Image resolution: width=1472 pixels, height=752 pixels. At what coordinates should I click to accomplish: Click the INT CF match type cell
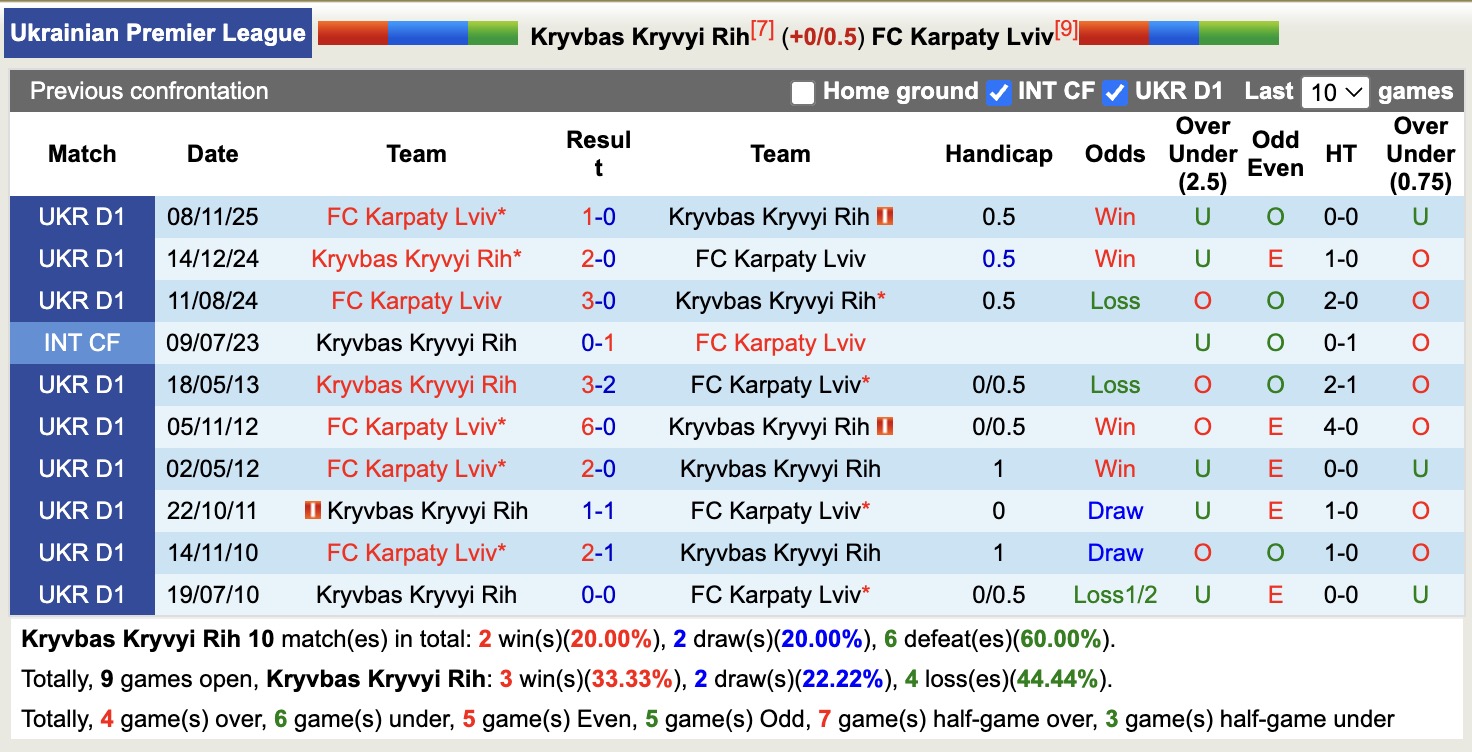coord(82,343)
